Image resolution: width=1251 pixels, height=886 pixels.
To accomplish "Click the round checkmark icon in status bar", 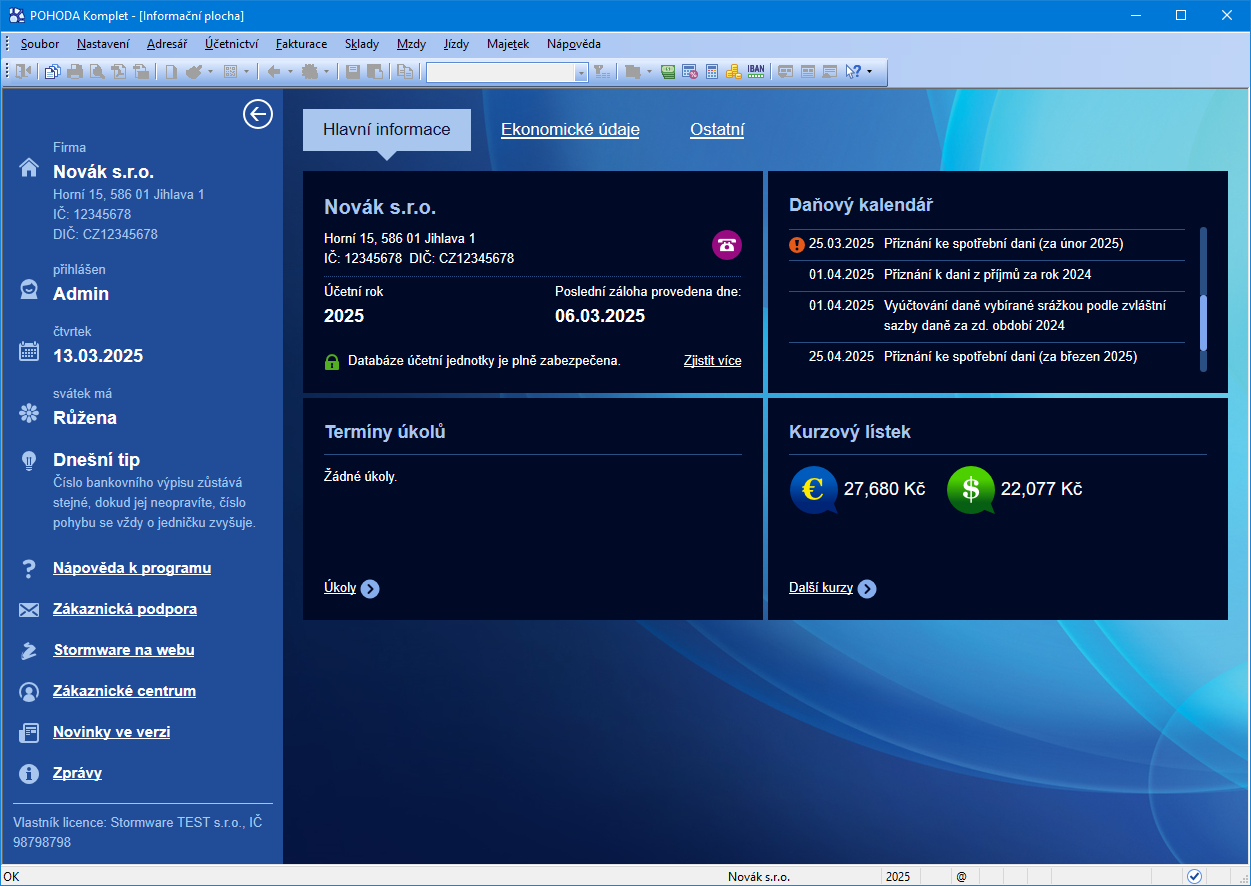I will point(1194,877).
